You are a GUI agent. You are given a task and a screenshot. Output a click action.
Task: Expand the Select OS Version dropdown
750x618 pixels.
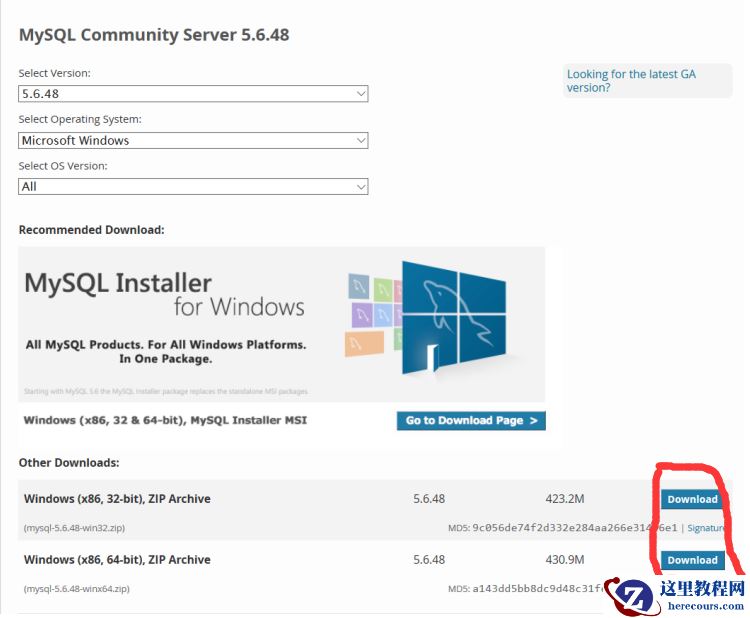193,187
